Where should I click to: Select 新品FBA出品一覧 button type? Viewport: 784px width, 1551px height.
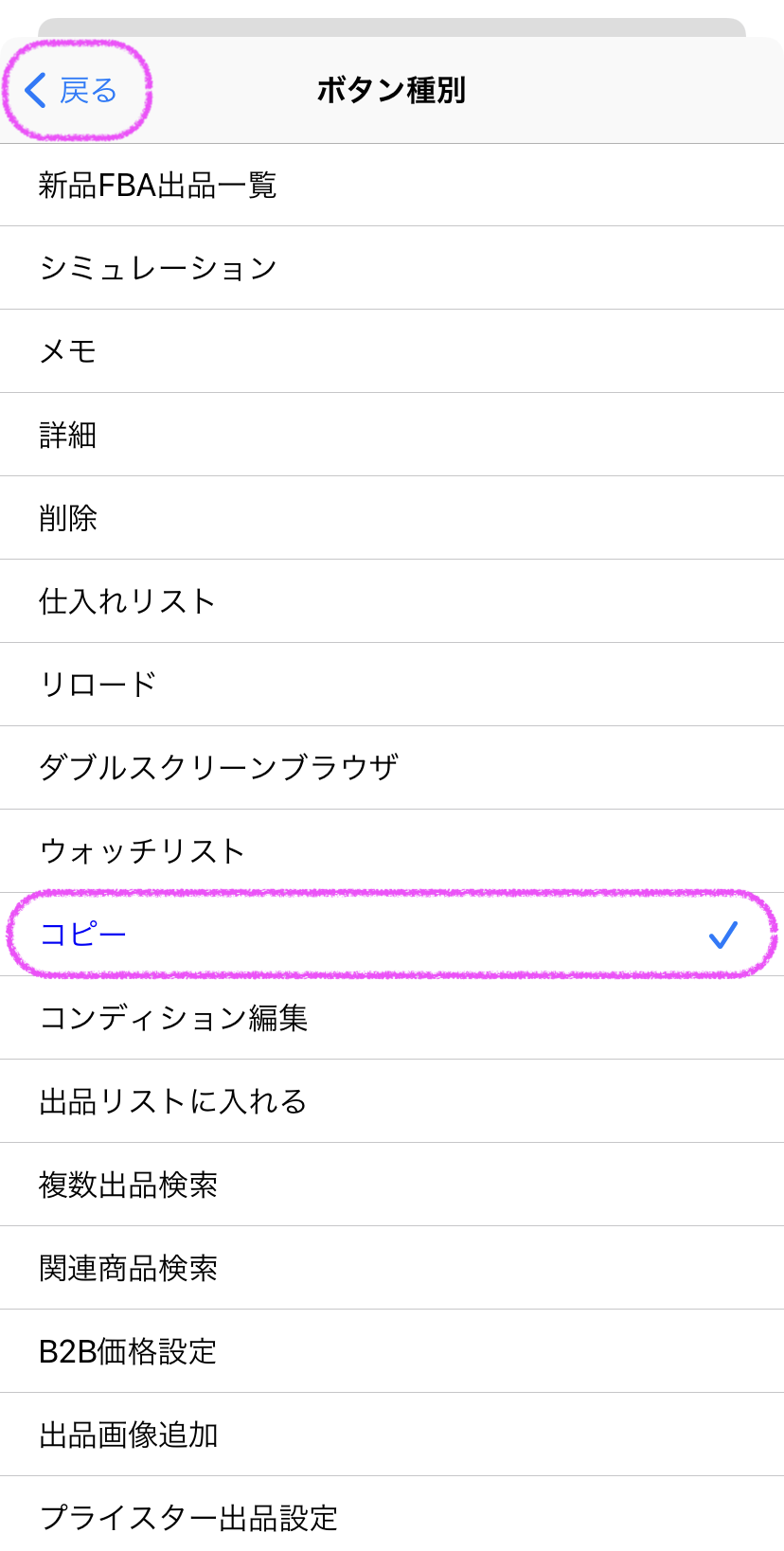(157, 186)
